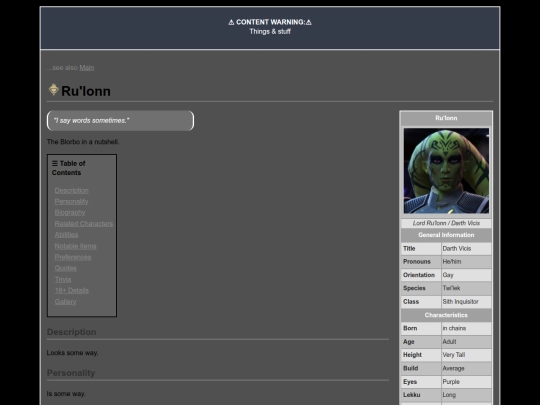Click "Things & stuff" warning text
540x405 pixels.
(x=270, y=32)
